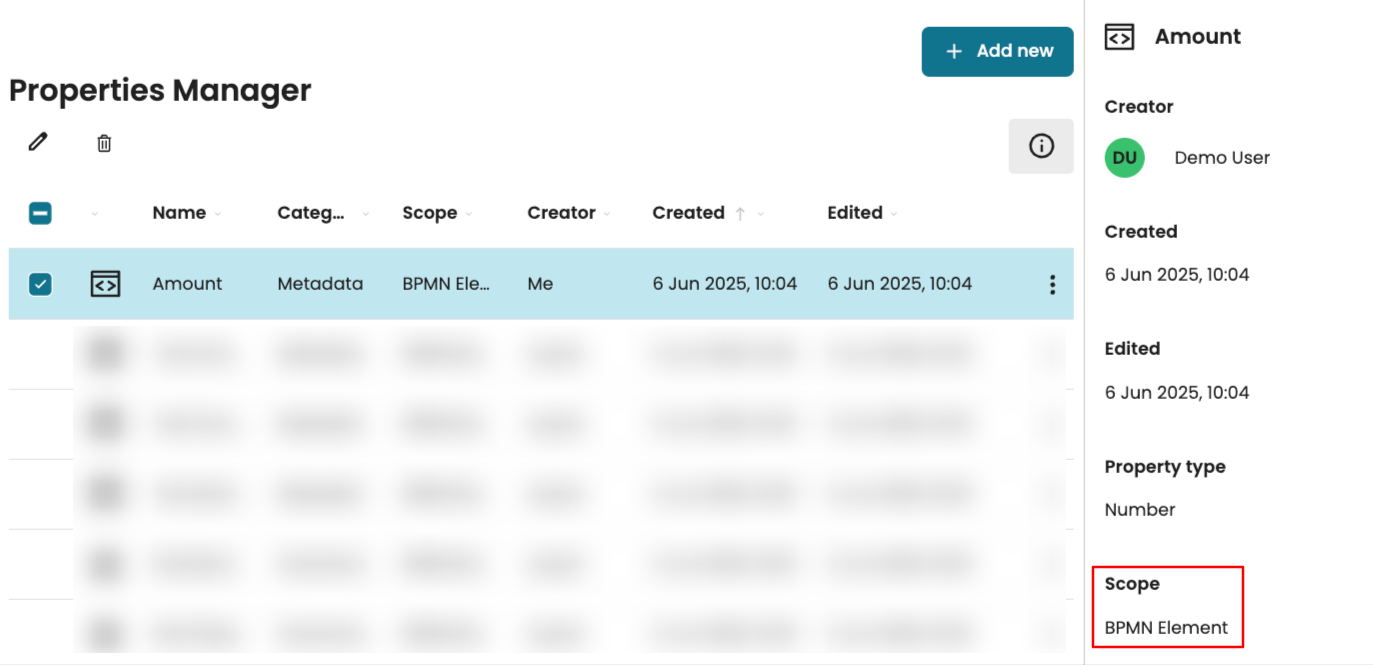Viewport: 1373px width, 665px height.
Task: Toggle the select-all header checkbox
Action: pyautogui.click(x=40, y=213)
